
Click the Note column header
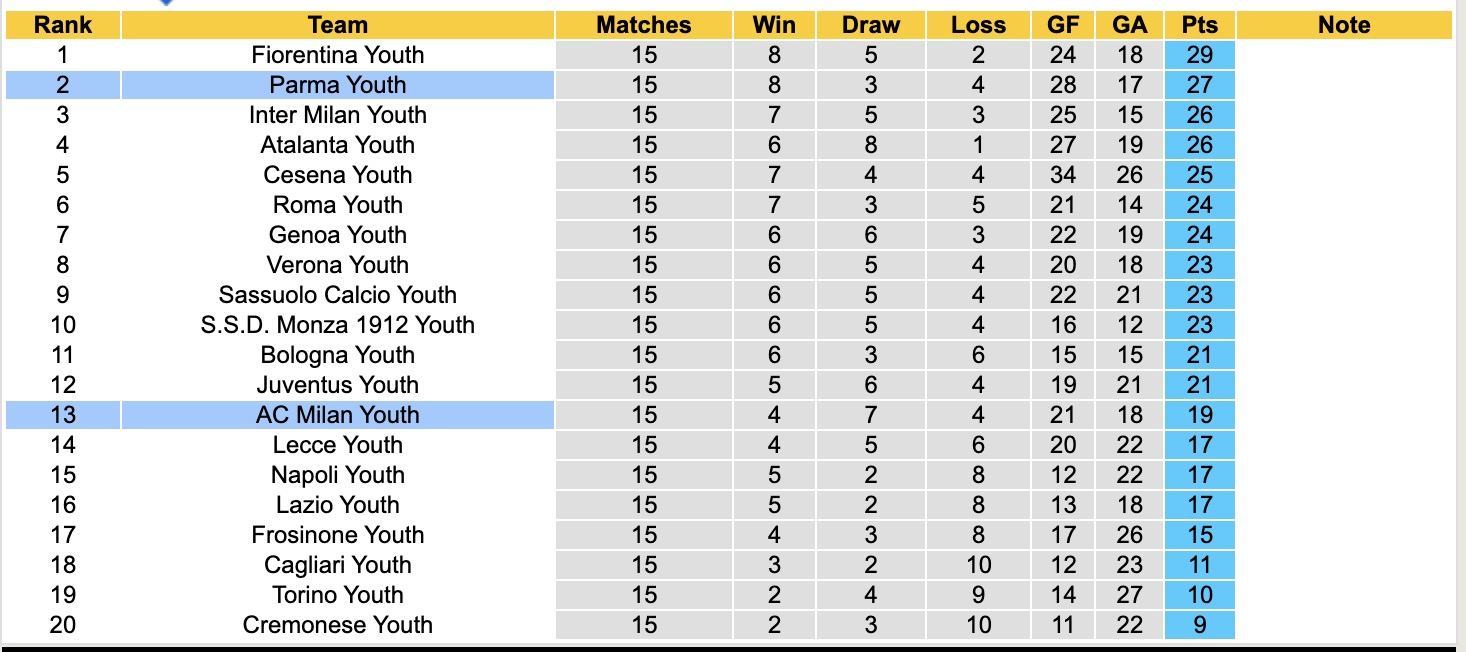1344,25
